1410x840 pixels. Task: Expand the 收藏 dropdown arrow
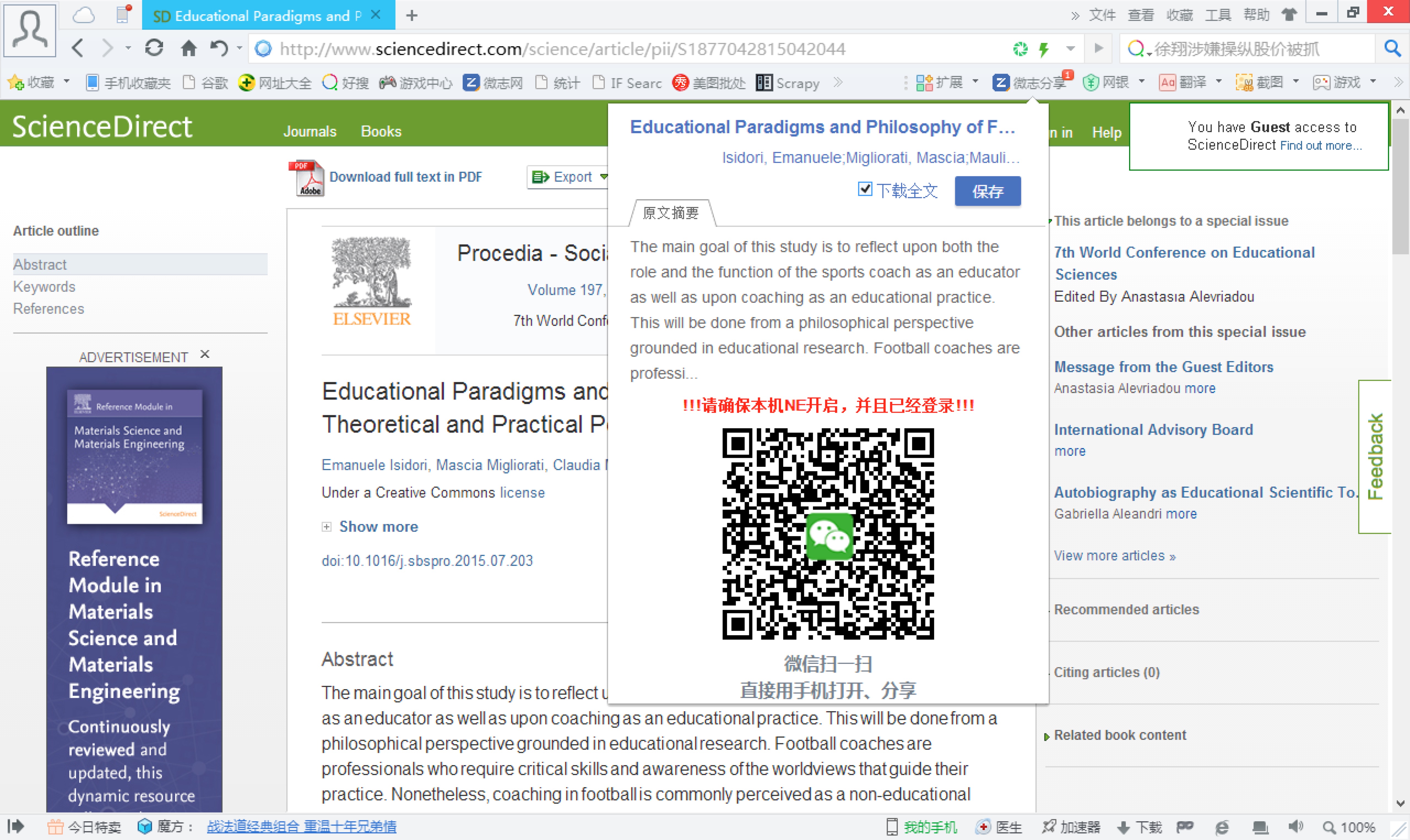66,82
